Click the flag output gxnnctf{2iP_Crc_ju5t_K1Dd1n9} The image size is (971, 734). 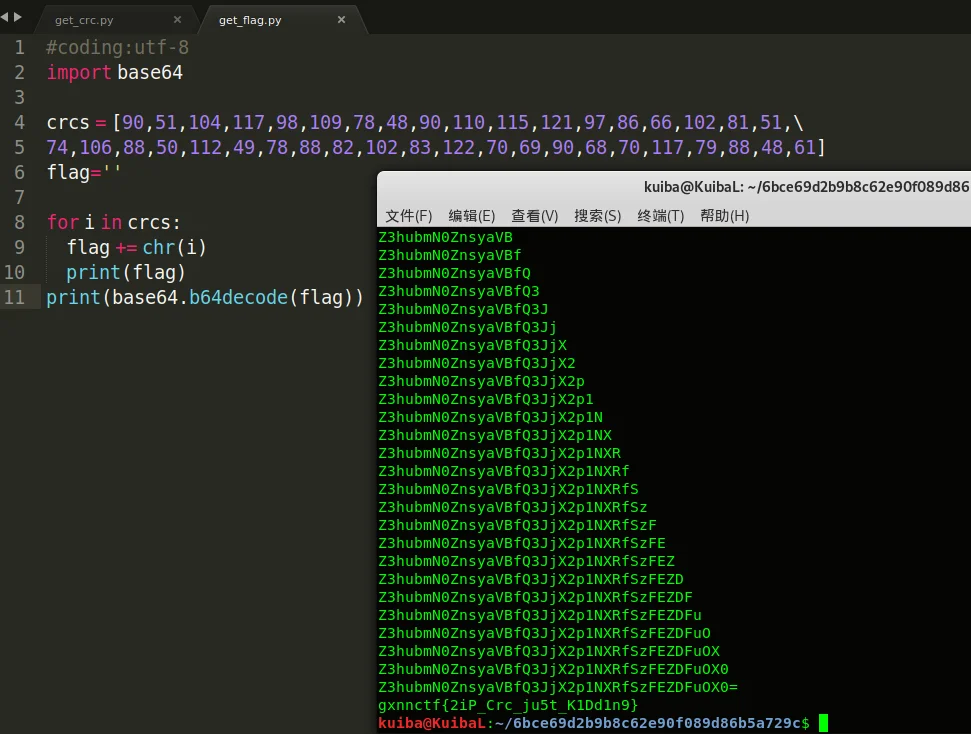508,705
